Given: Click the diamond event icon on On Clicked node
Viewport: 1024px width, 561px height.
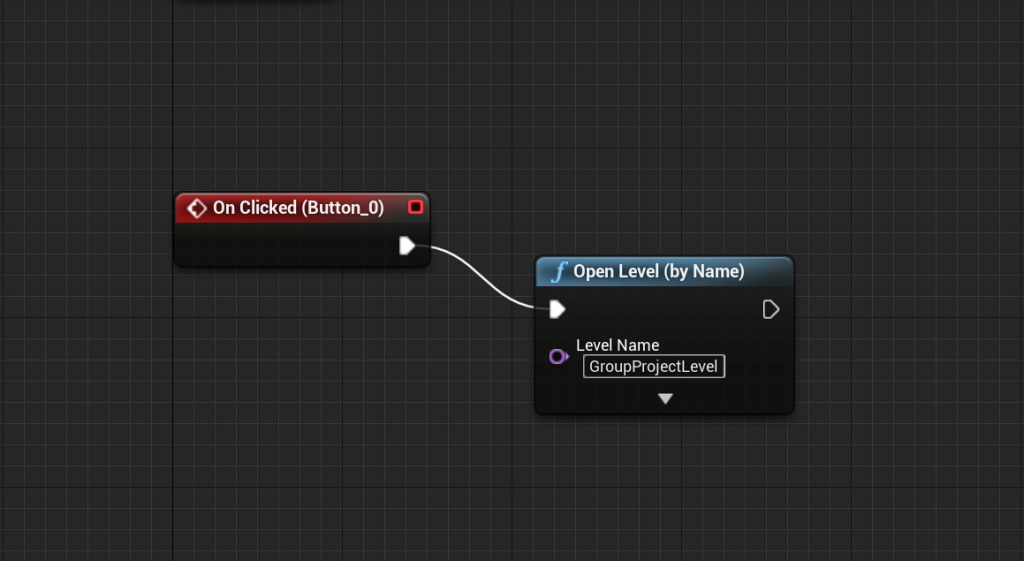Looking at the screenshot, I should (197, 208).
